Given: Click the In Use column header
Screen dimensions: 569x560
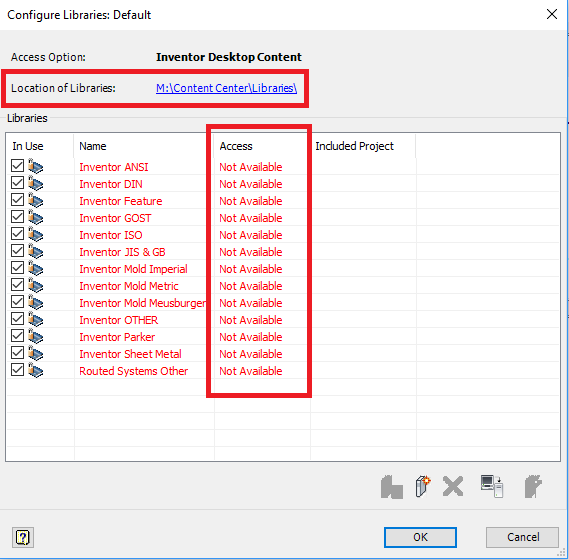Looking at the screenshot, I should tap(28, 146).
